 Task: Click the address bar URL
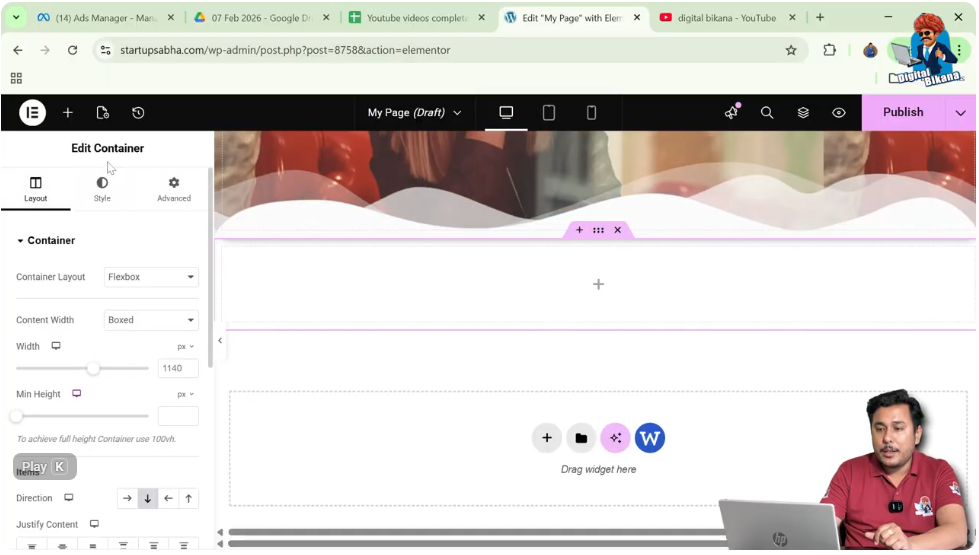click(x=285, y=50)
